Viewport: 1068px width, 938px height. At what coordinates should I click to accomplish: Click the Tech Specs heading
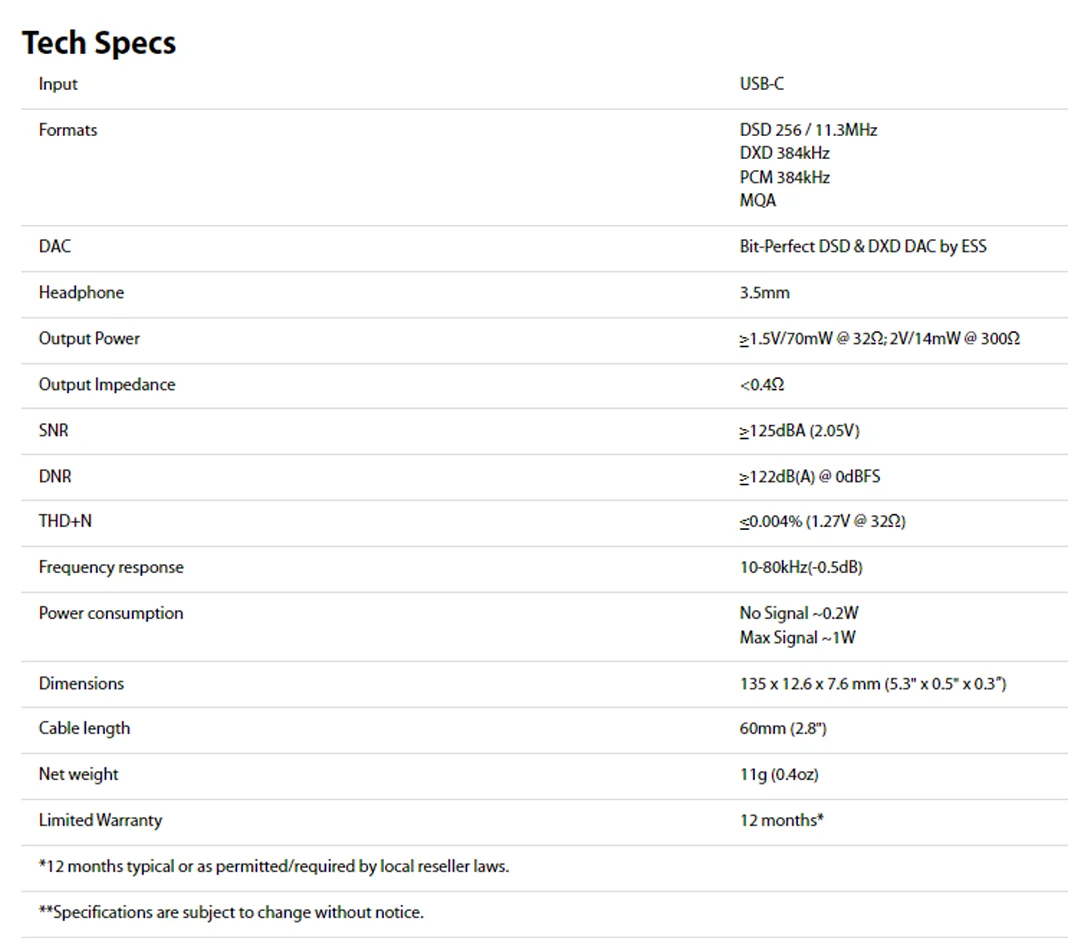[x=98, y=43]
